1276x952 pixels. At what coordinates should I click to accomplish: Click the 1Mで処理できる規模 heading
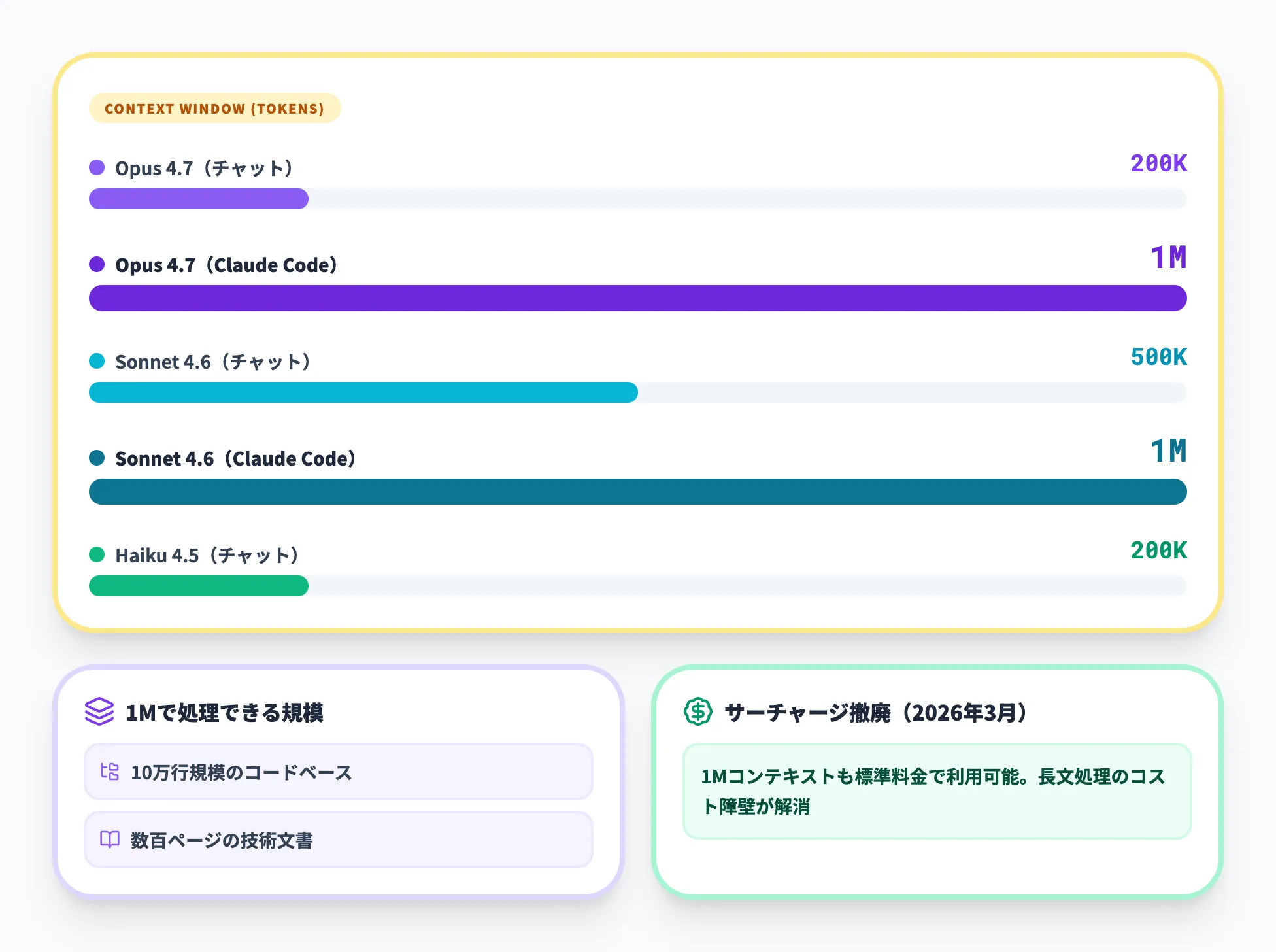(224, 712)
